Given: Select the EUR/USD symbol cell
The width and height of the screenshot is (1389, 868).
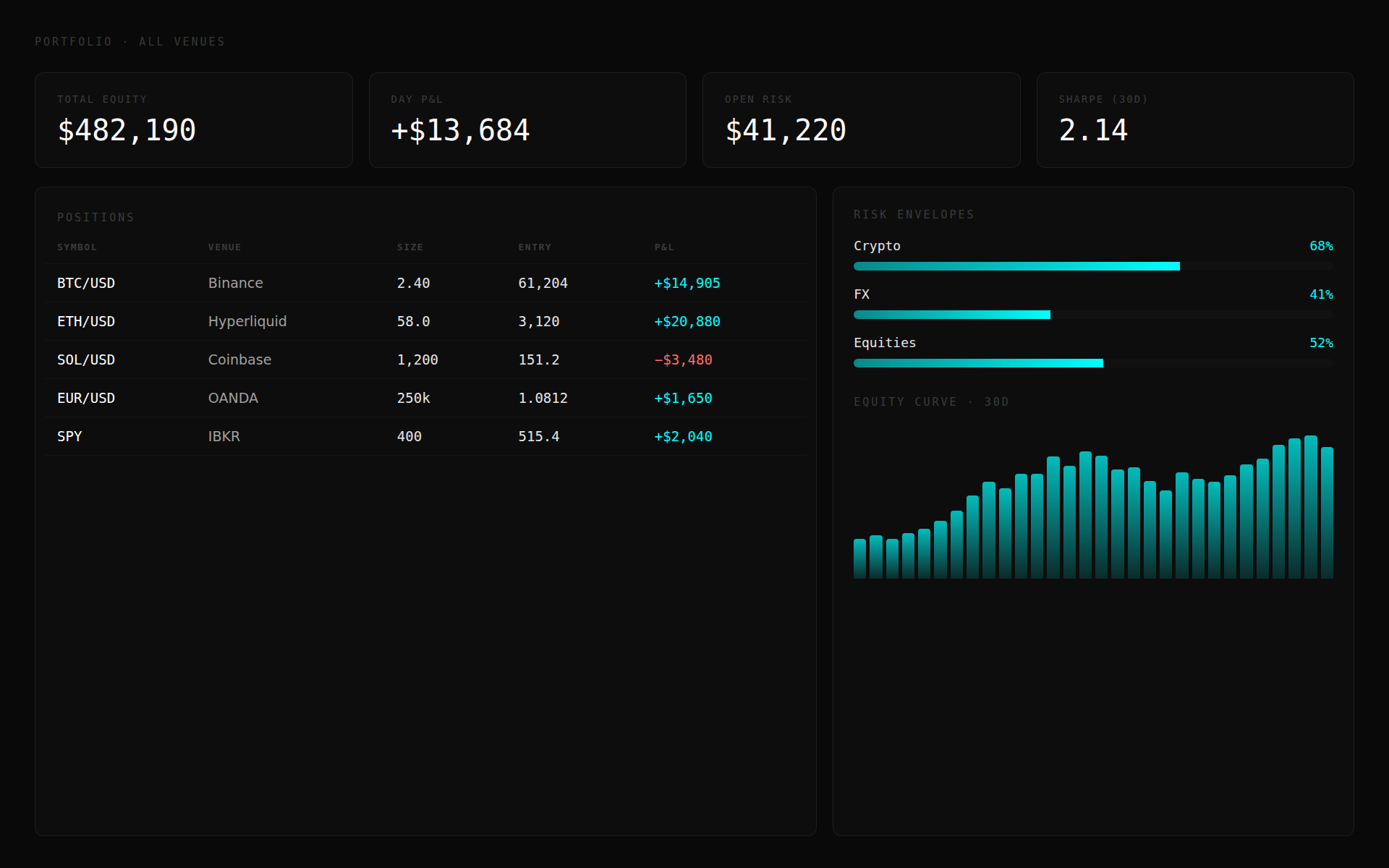Looking at the screenshot, I should coord(86,399).
